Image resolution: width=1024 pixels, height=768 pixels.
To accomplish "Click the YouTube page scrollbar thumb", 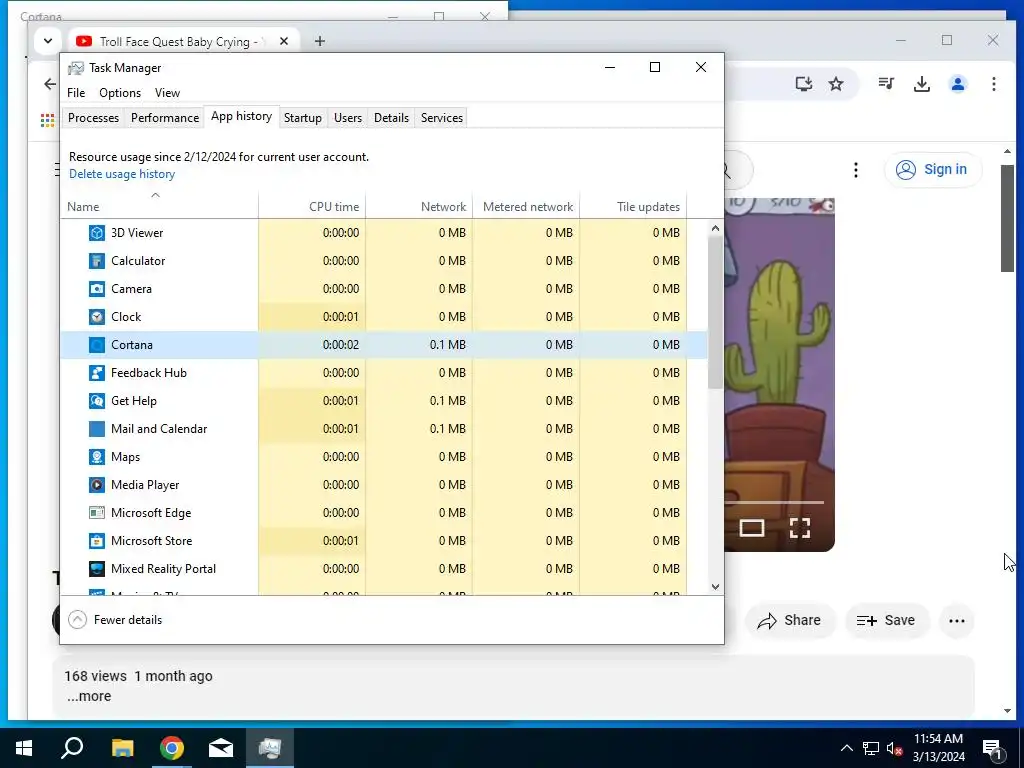I will (x=1007, y=218).
